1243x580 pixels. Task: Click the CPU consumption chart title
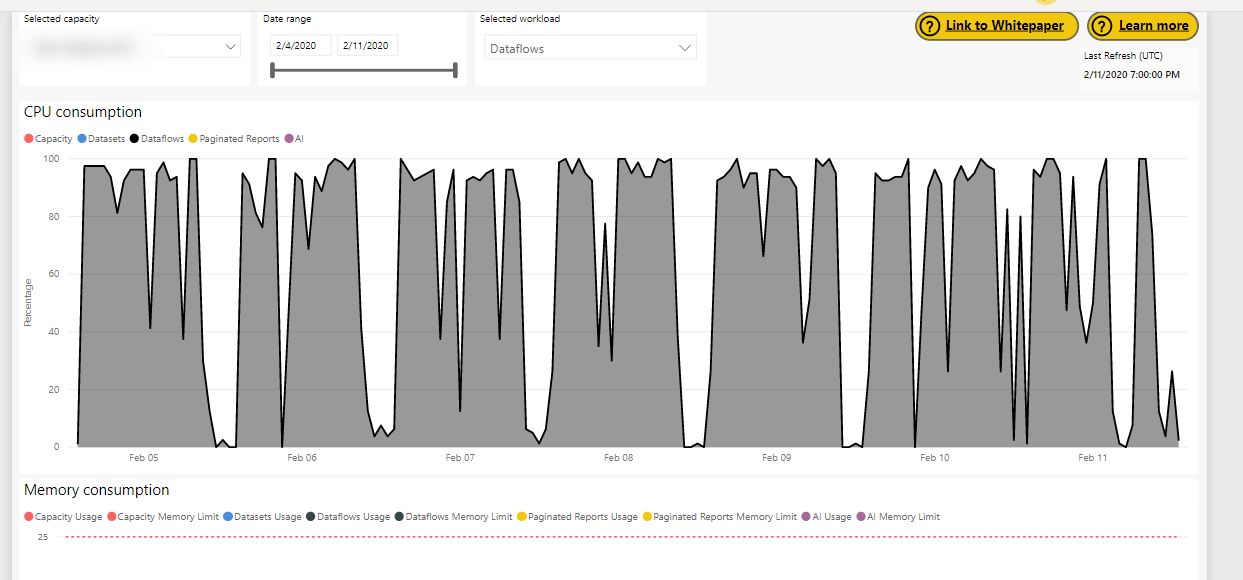83,112
